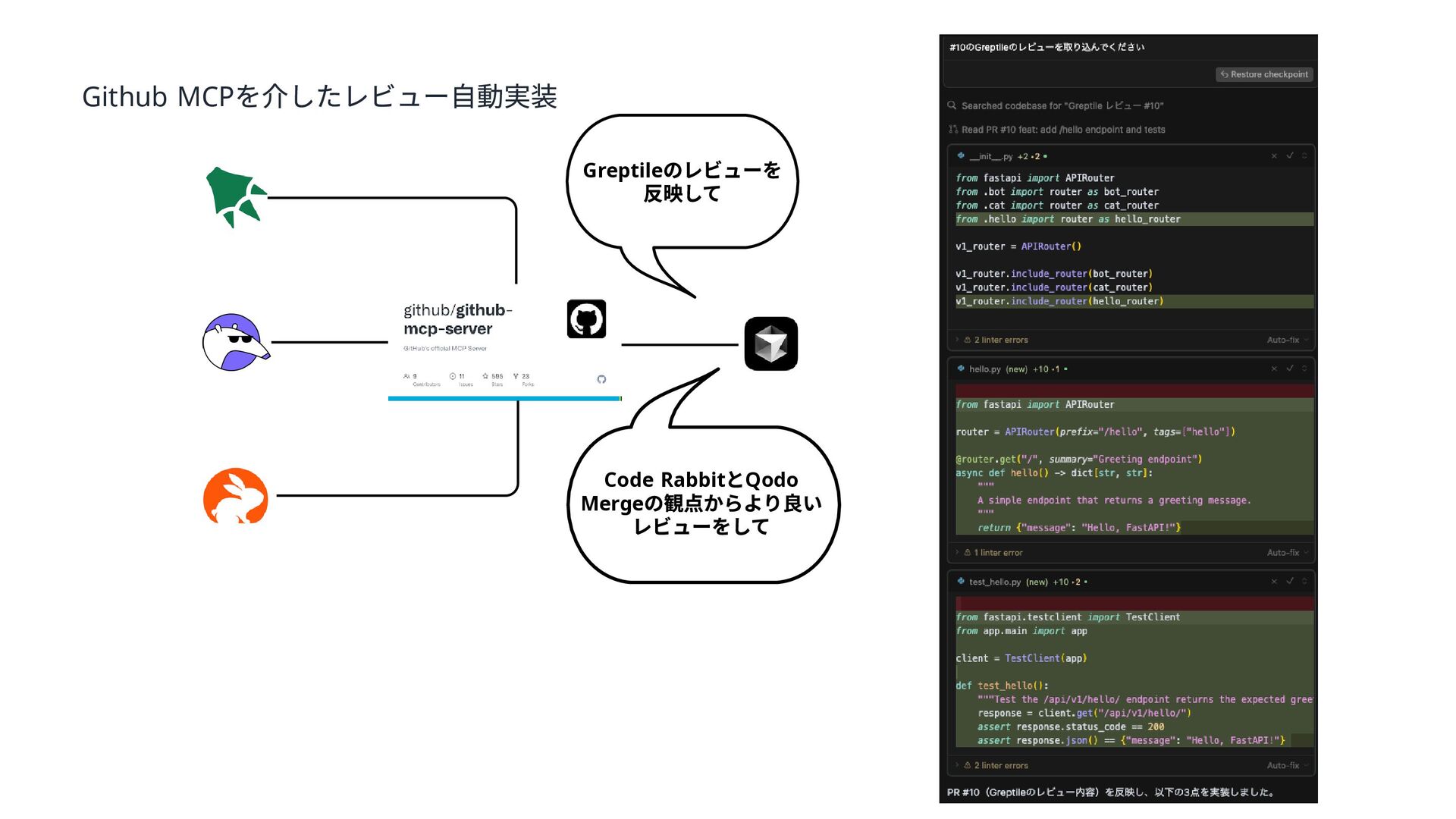
Task: Expand 2 linter errors under test_hello.py
Action: pyautogui.click(x=992, y=765)
